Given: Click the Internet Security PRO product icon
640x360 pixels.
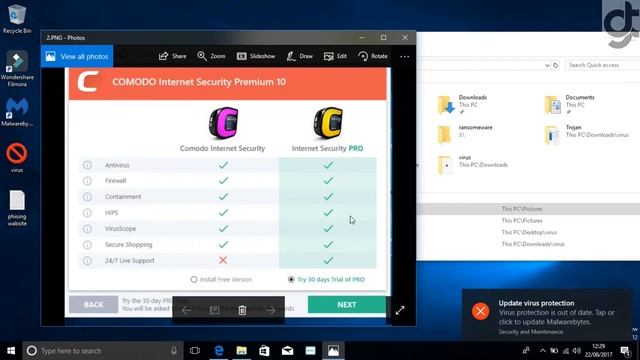Looking at the screenshot, I should click(328, 123).
